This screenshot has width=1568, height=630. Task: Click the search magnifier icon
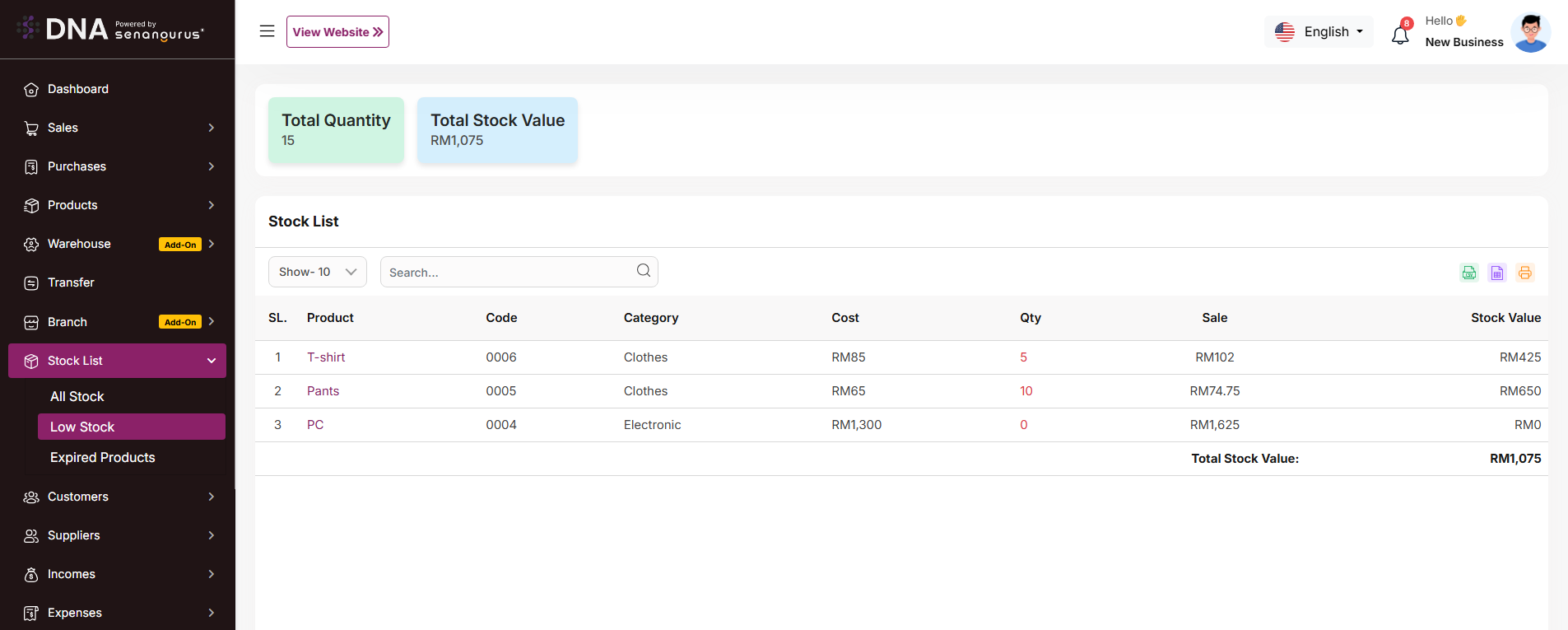tap(644, 271)
